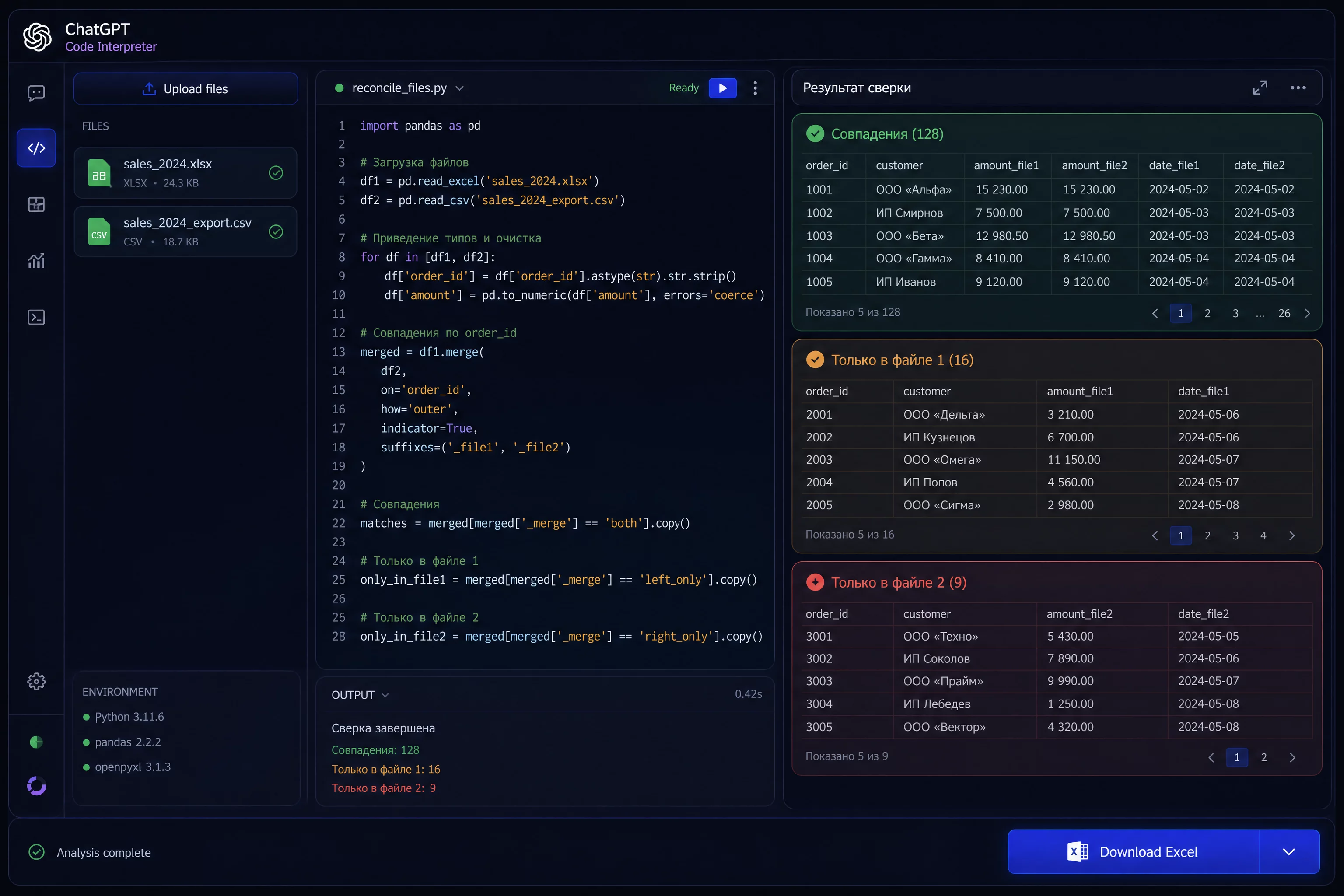
Task: Click the ООО «Альфа» customer cell
Action: click(913, 189)
